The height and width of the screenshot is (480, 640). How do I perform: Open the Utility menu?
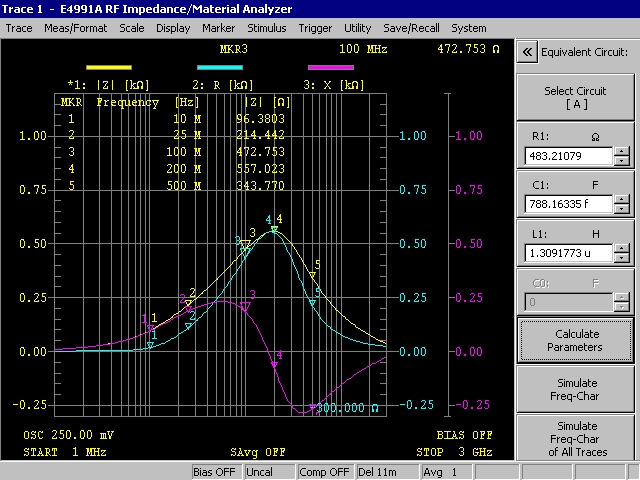(357, 28)
